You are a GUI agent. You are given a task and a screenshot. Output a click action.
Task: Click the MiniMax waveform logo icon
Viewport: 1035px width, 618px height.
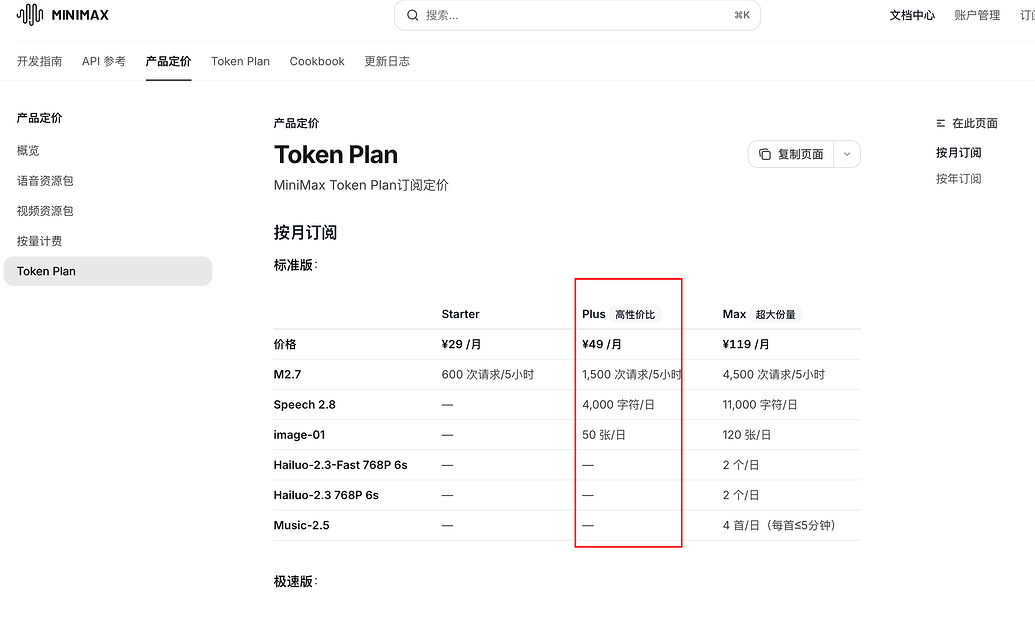(x=30, y=15)
